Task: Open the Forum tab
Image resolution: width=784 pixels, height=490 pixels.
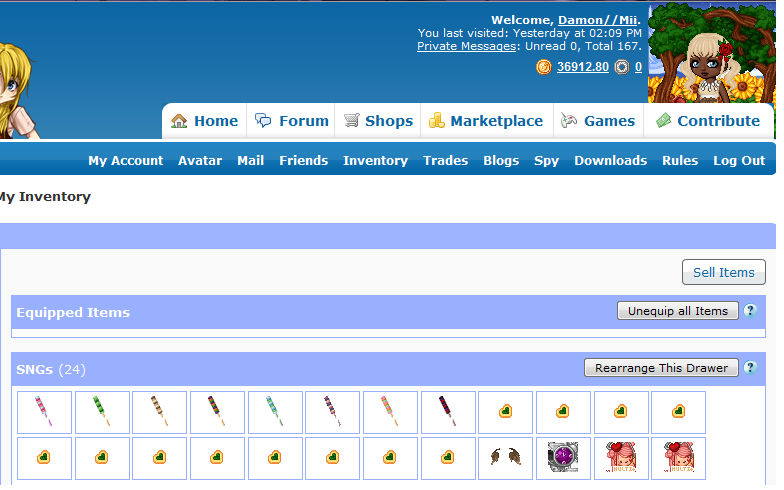Action: pyautogui.click(x=292, y=121)
